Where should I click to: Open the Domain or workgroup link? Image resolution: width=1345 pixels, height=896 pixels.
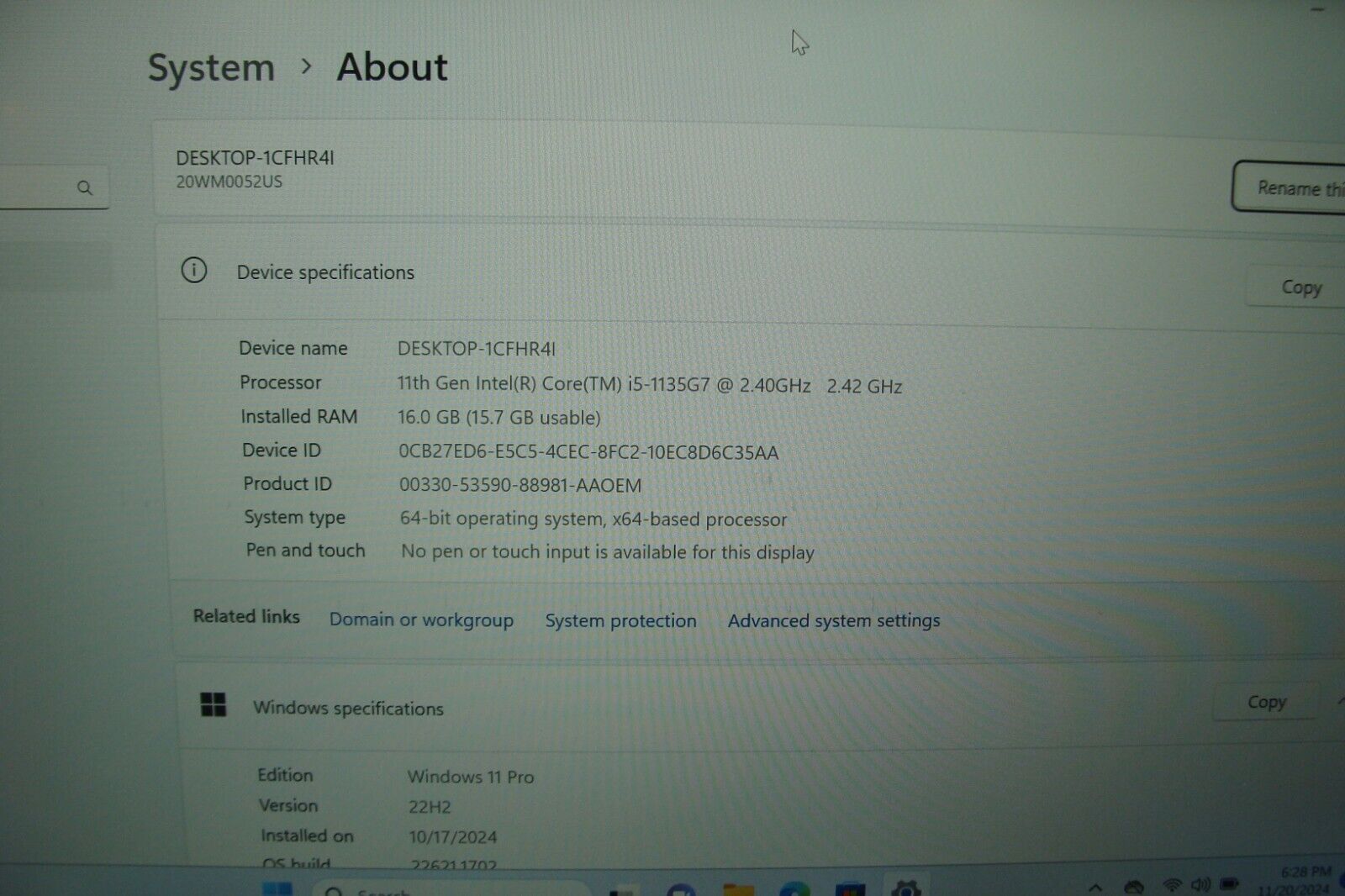pos(421,620)
